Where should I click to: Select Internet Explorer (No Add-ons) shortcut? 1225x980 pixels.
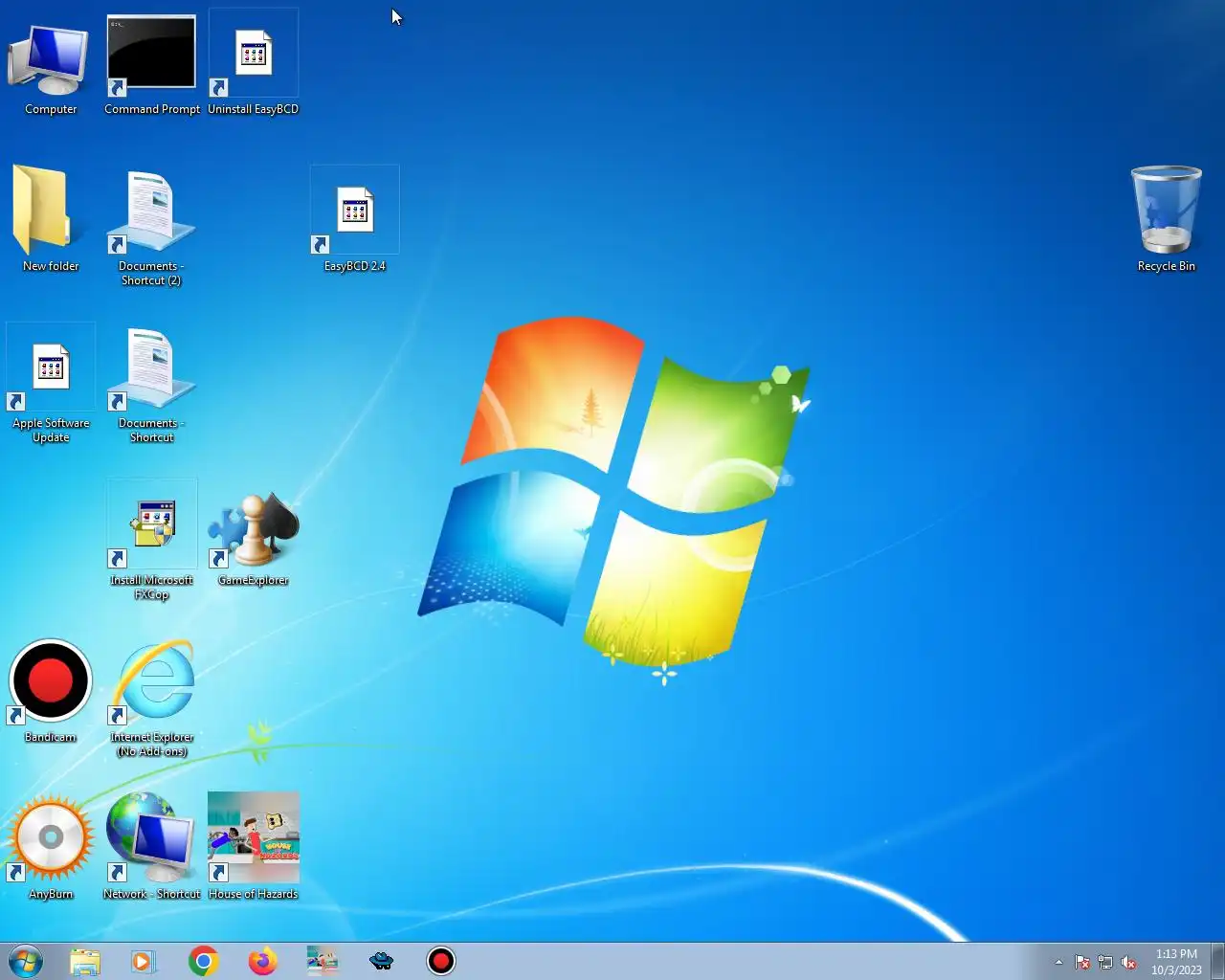point(151,699)
